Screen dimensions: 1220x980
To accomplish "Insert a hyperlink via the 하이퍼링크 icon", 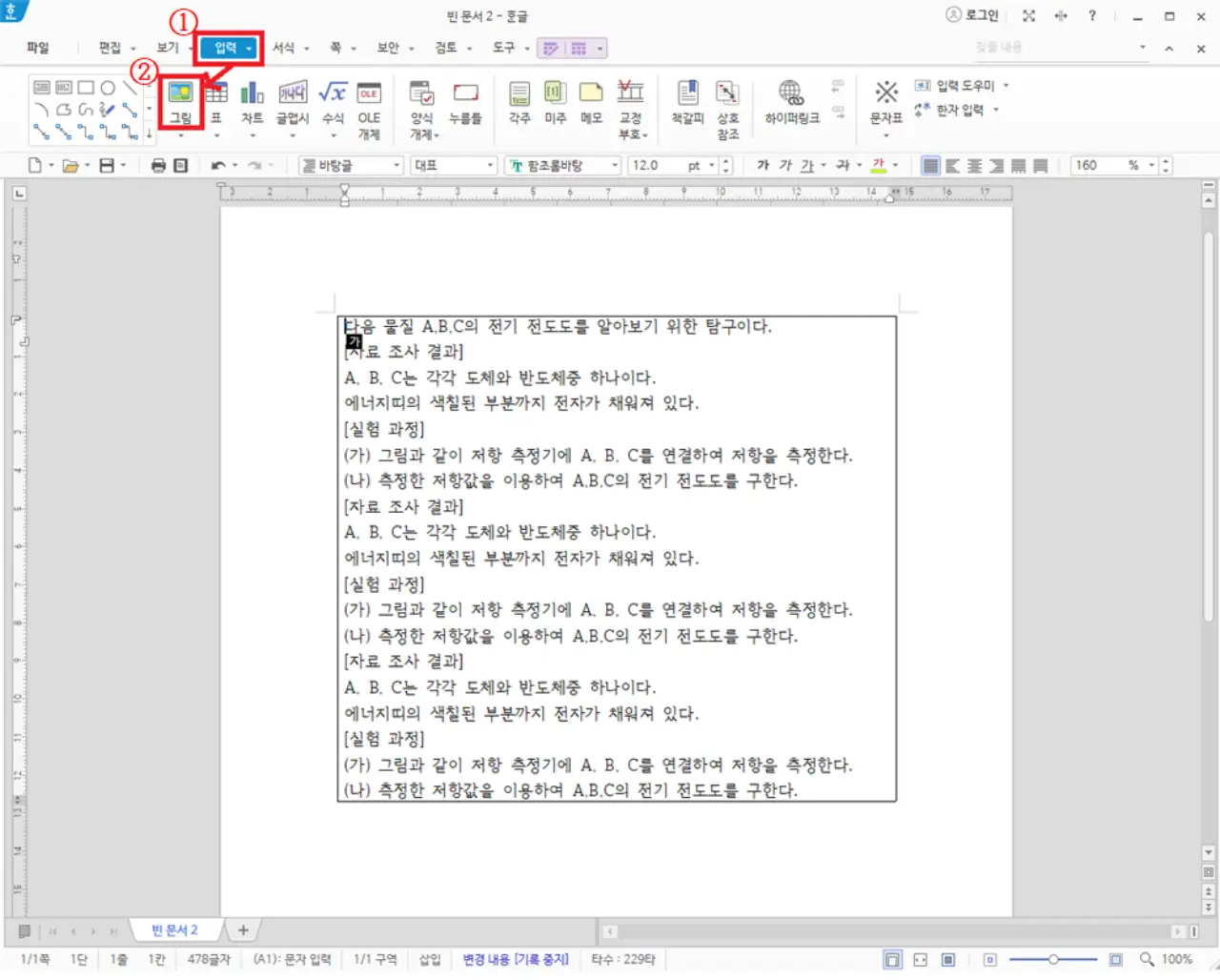I will click(x=789, y=99).
